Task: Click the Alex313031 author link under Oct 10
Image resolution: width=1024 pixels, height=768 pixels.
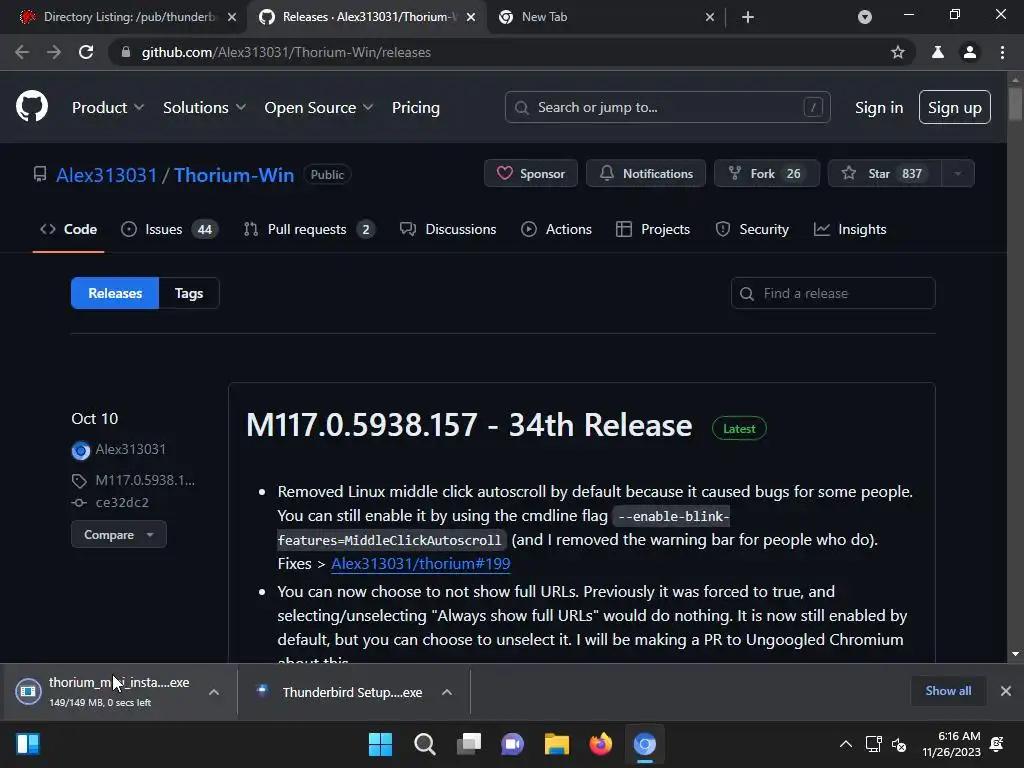Action: 130,449
